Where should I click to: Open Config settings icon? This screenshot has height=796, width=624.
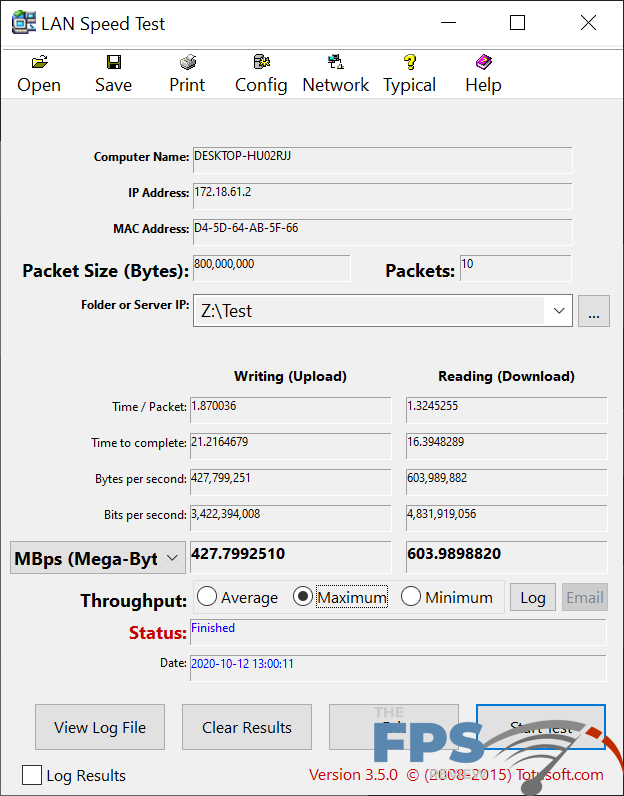click(261, 62)
